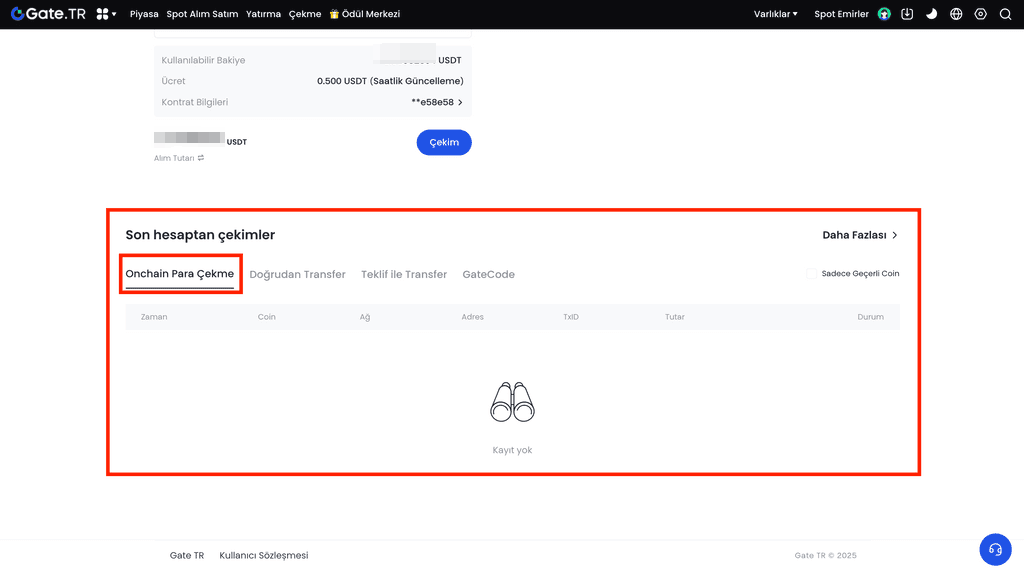Select the GateCode tab
The height and width of the screenshot is (576, 1024).
[x=488, y=274]
